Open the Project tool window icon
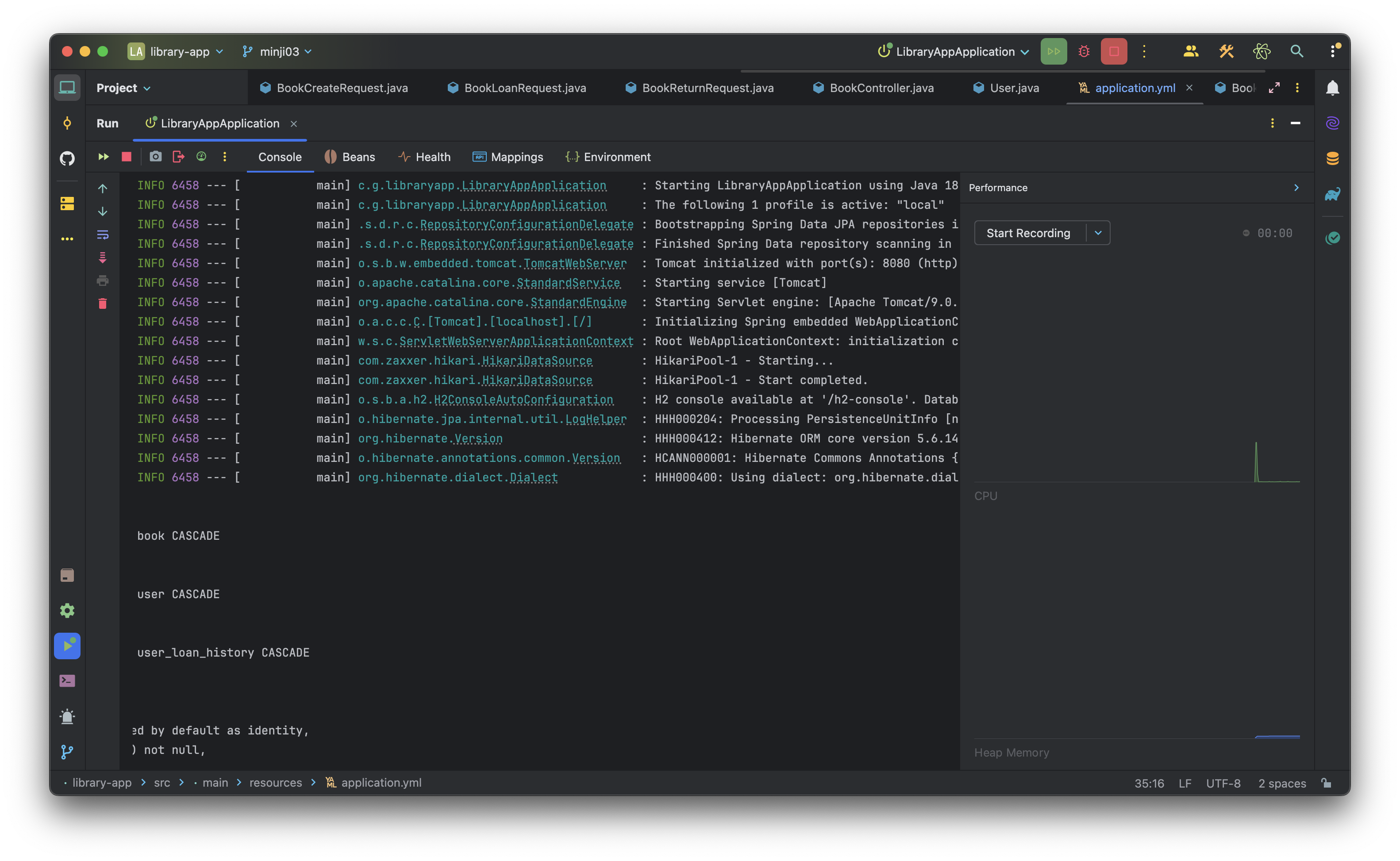1400x861 pixels. [67, 88]
